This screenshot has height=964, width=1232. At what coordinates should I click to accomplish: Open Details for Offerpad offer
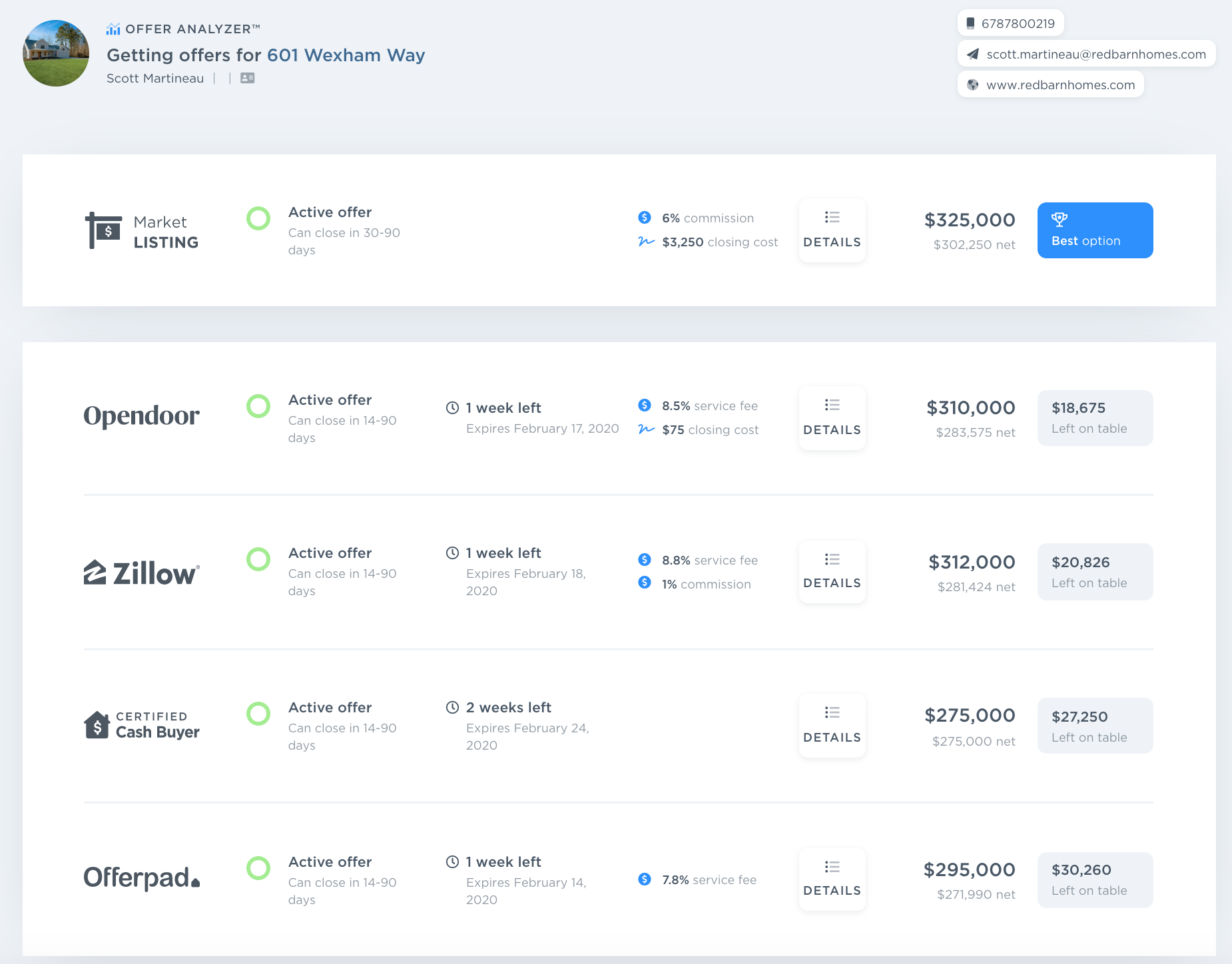pos(832,879)
